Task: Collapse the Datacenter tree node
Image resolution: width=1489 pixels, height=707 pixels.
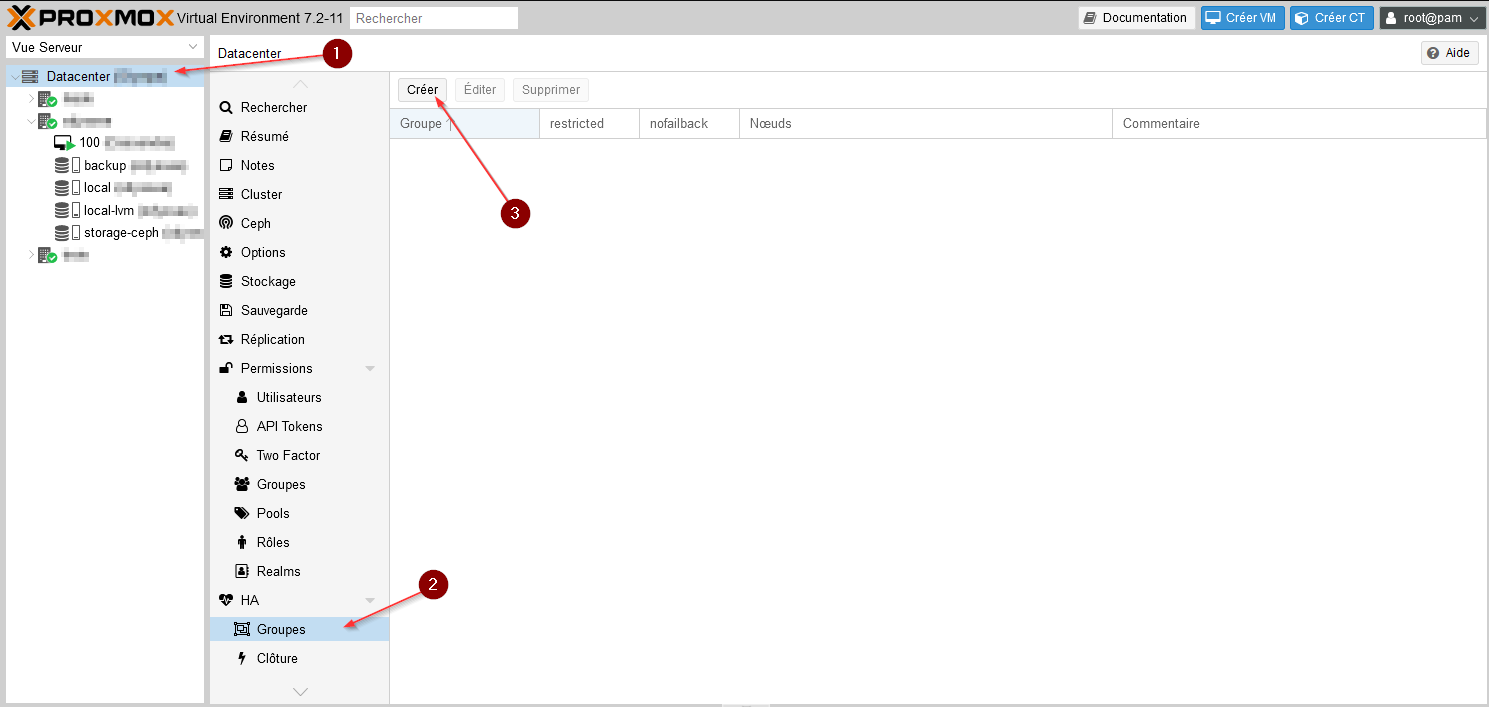Action: click(x=14, y=77)
